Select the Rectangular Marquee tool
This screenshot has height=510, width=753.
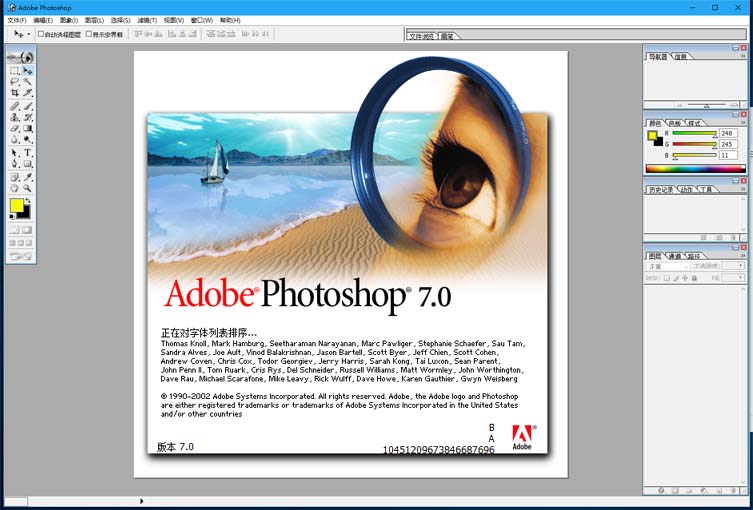click(x=14, y=71)
